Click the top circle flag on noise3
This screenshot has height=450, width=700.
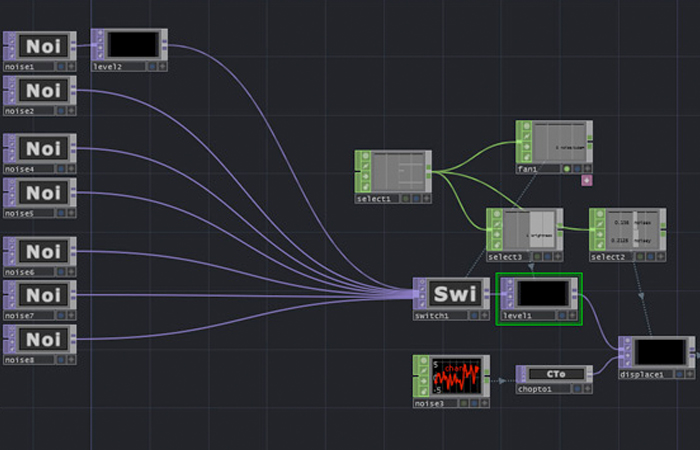point(423,361)
